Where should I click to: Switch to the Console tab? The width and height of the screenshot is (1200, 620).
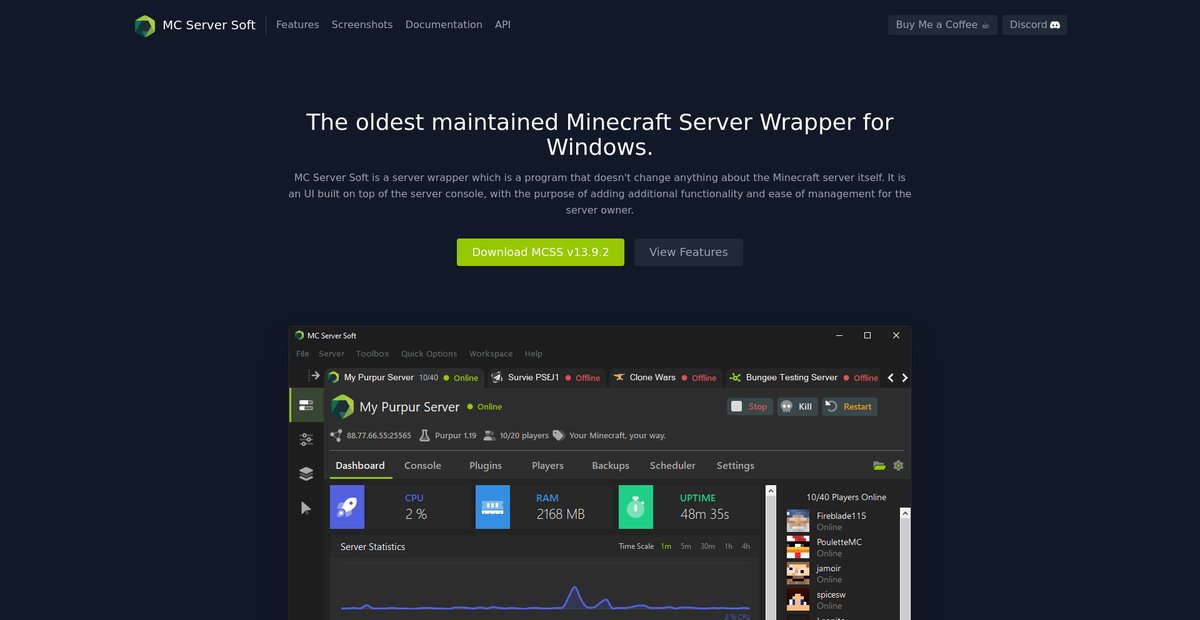(423, 466)
